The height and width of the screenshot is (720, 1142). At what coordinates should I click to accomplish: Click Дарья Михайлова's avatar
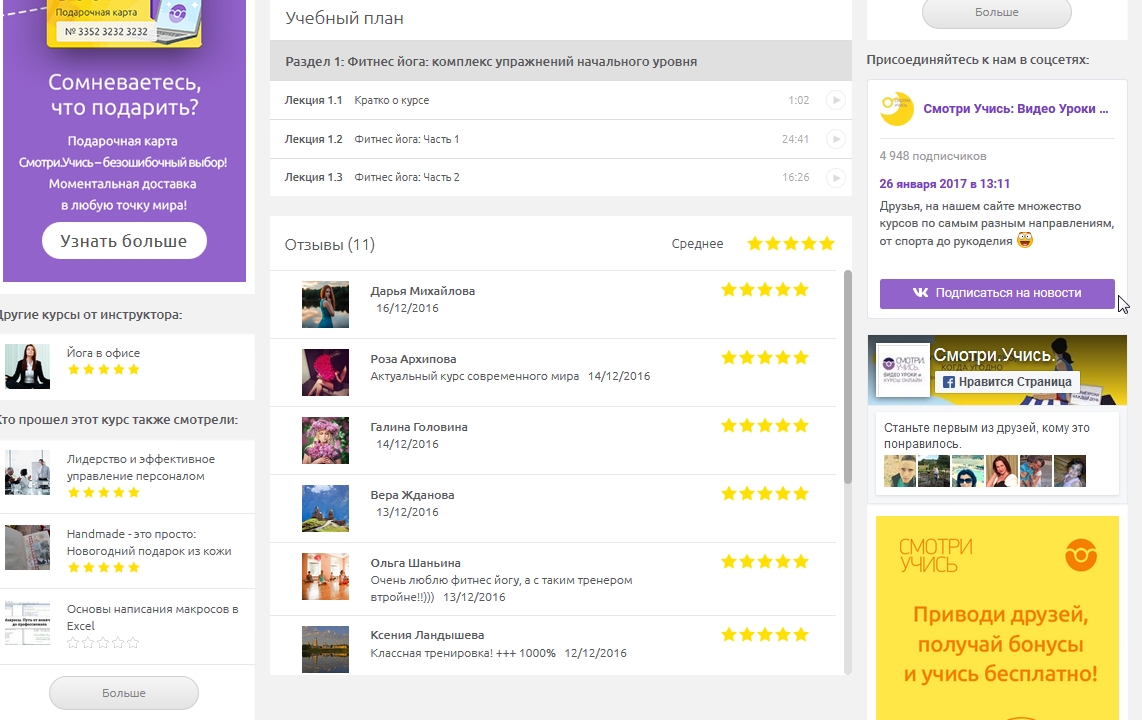[x=326, y=304]
